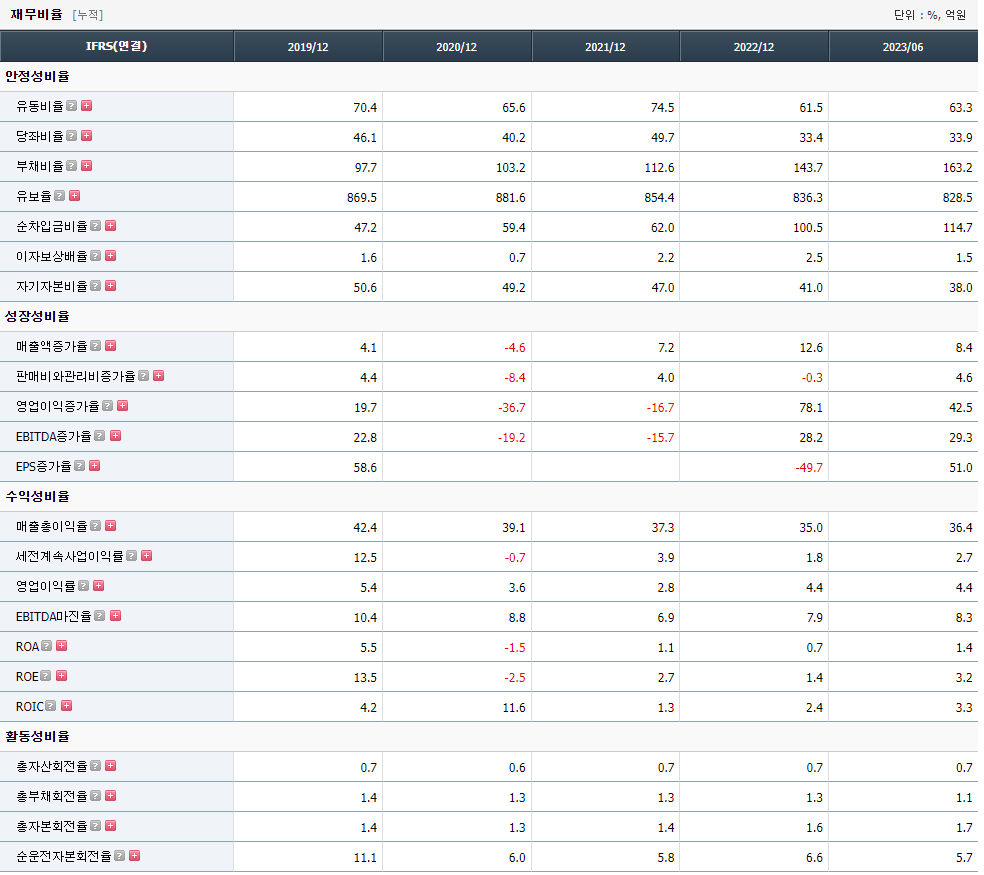
Task: Open help icon for 유보율
Action: 60,196
